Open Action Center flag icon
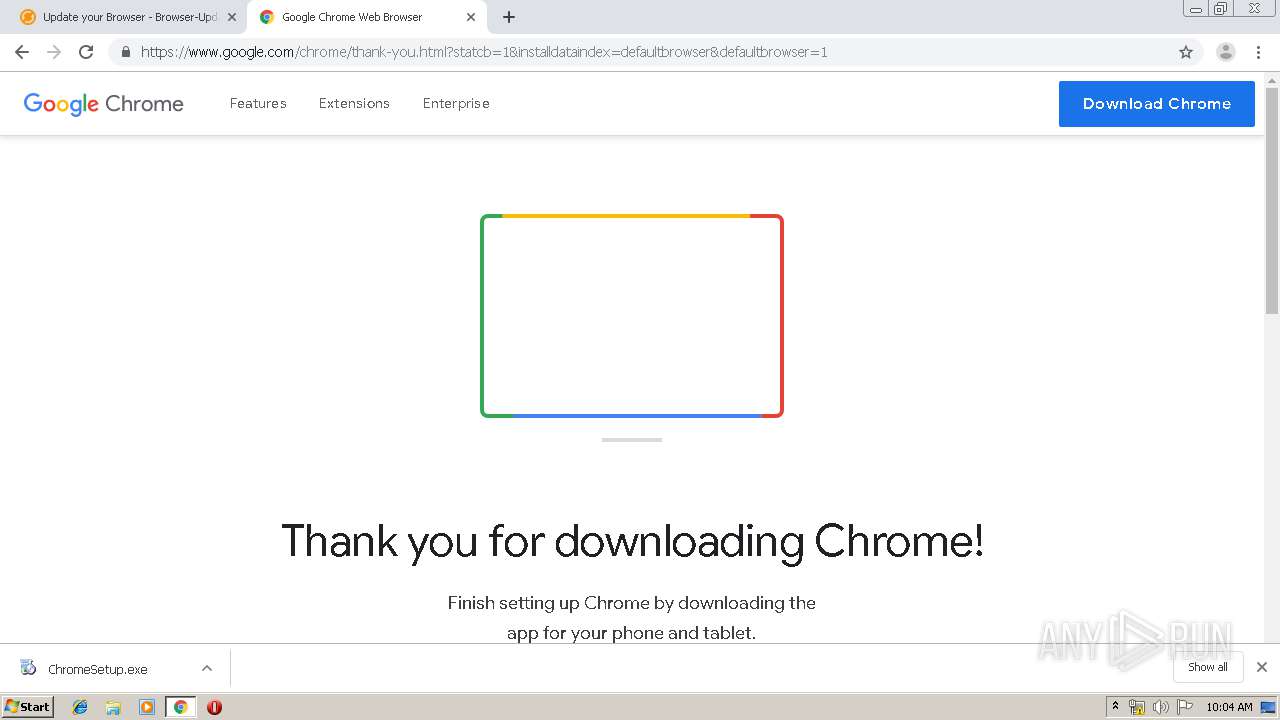 click(1185, 707)
